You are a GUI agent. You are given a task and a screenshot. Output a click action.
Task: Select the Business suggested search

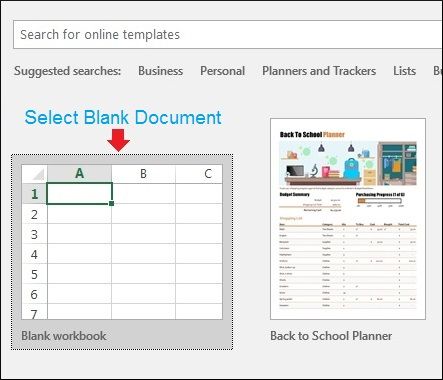[x=160, y=71]
